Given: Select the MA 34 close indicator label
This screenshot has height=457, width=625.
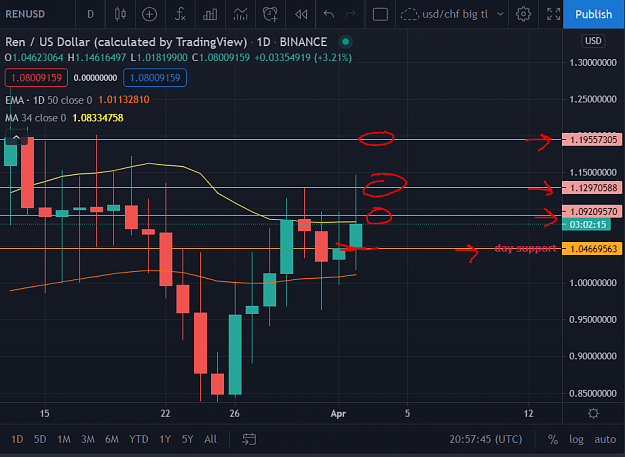Looking at the screenshot, I should pos(35,118).
